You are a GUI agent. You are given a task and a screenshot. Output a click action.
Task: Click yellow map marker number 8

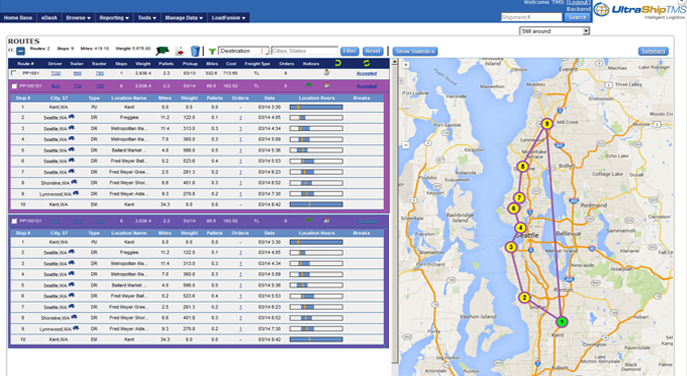tap(522, 167)
